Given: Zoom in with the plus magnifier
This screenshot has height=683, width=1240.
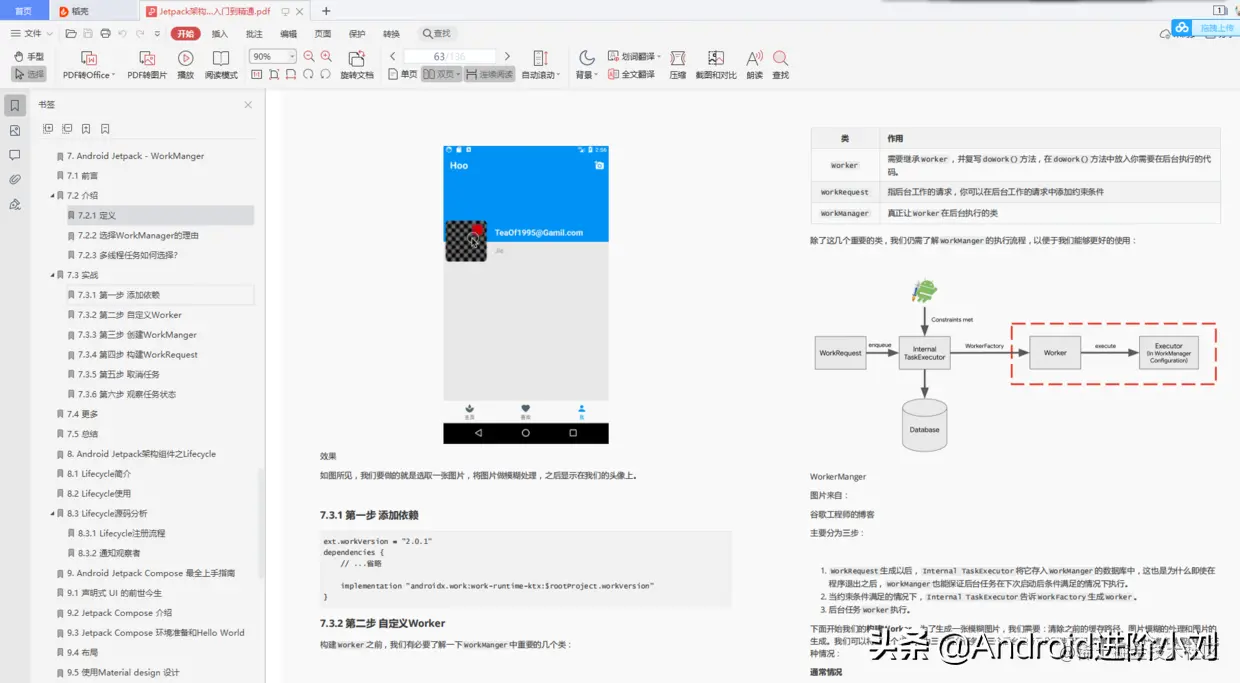Looking at the screenshot, I should click(x=326, y=57).
